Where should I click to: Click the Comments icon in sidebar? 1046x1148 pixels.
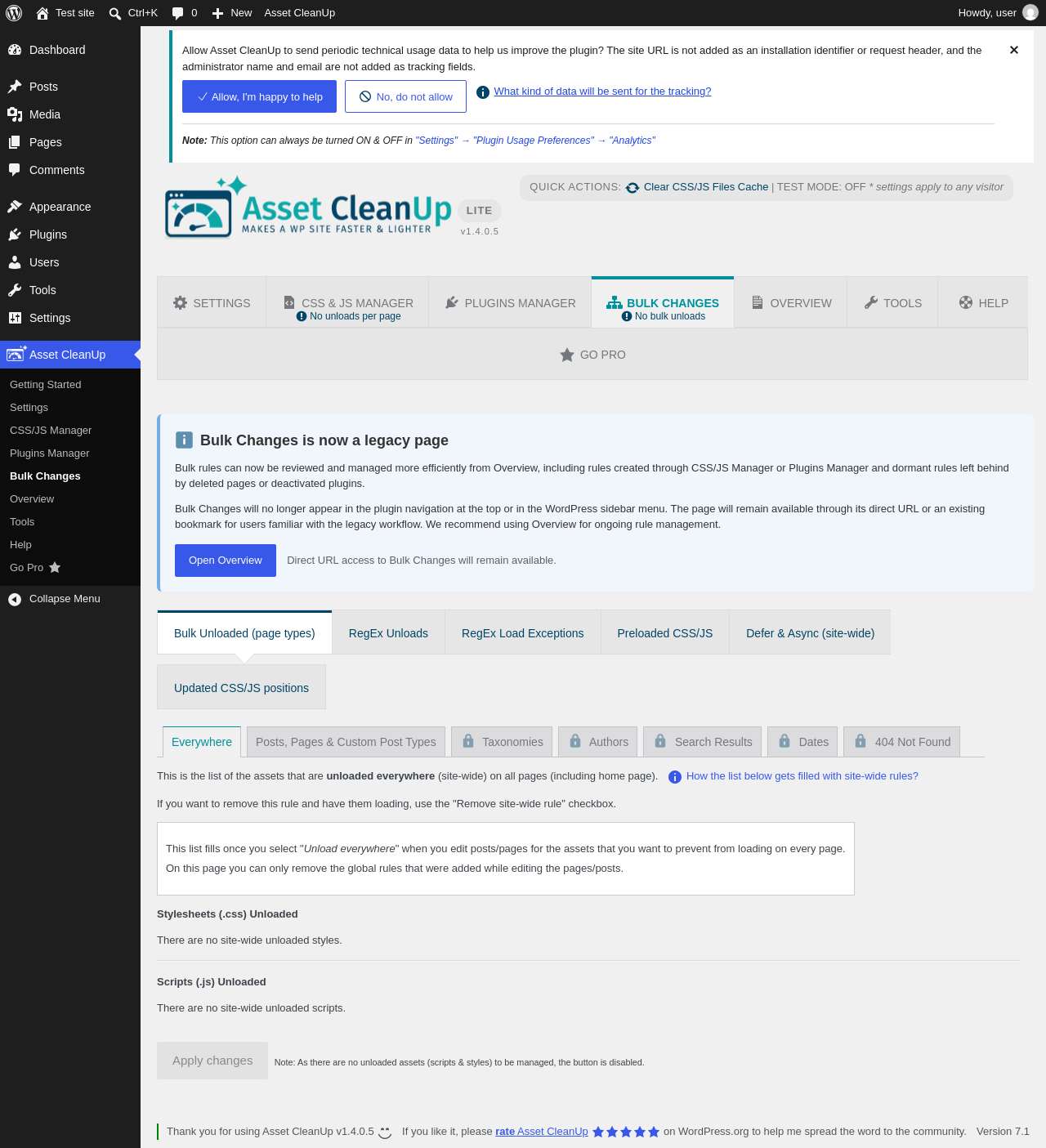pyautogui.click(x=15, y=170)
